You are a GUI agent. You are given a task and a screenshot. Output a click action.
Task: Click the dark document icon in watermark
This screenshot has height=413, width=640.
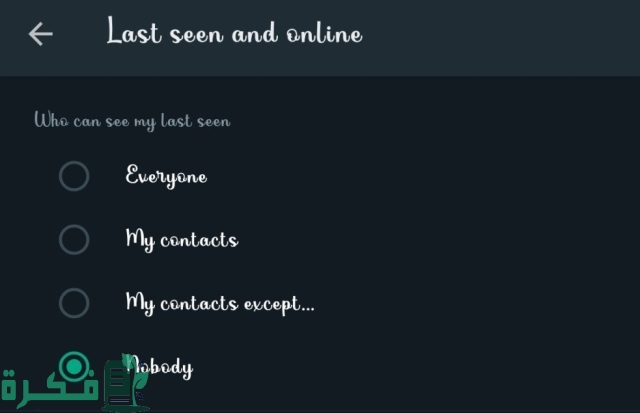(x=119, y=384)
